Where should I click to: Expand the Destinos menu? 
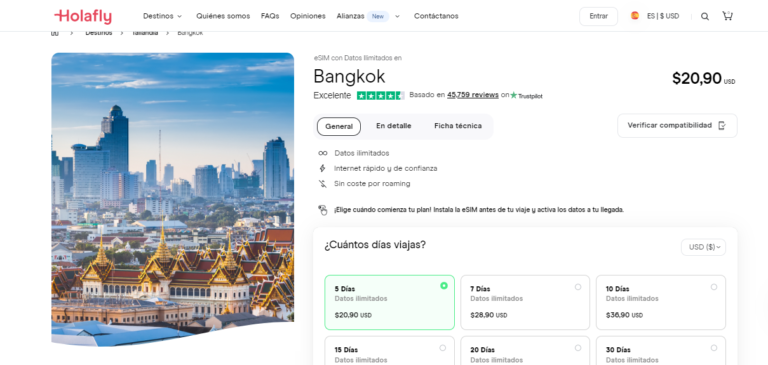click(x=162, y=16)
